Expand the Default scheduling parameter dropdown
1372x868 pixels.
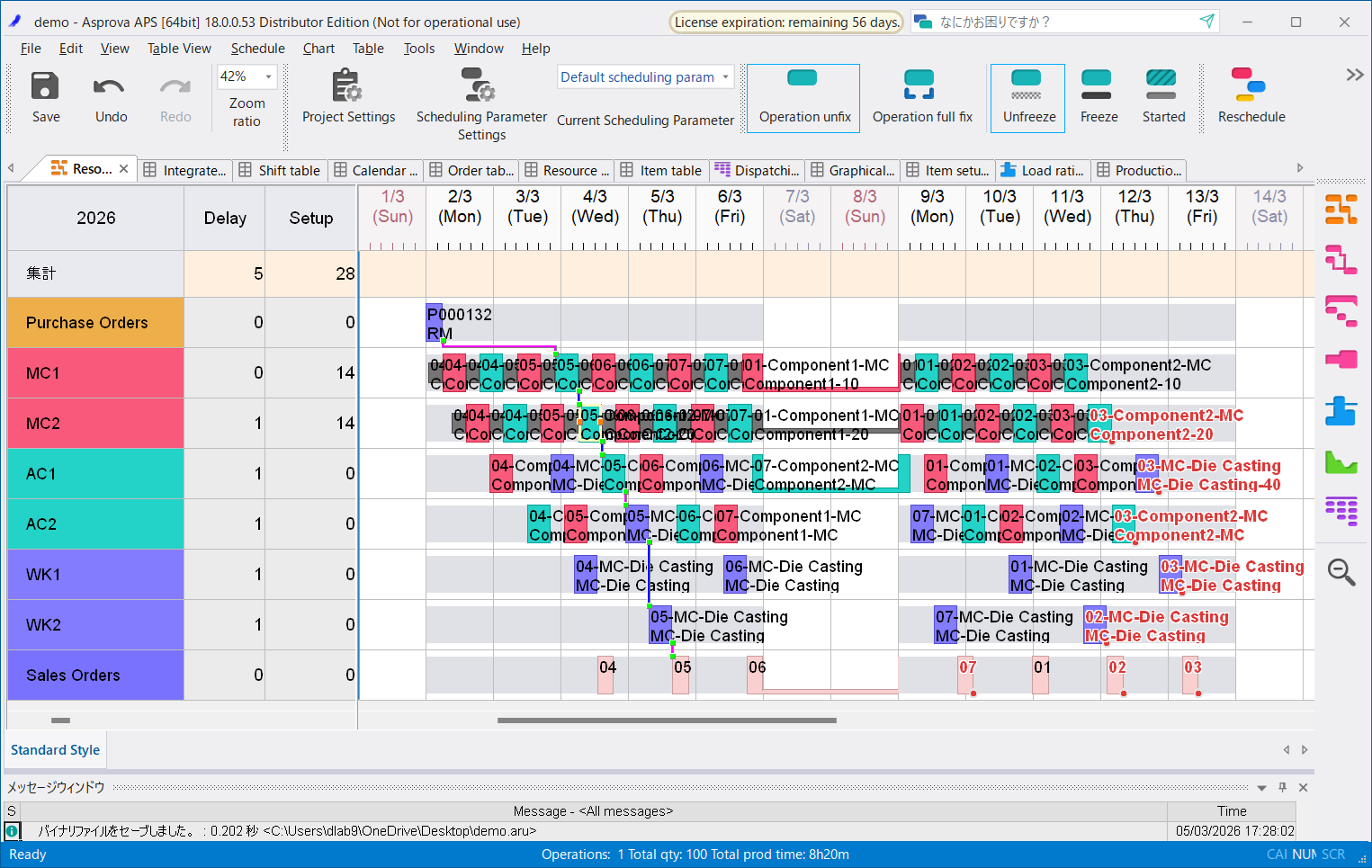(x=725, y=77)
